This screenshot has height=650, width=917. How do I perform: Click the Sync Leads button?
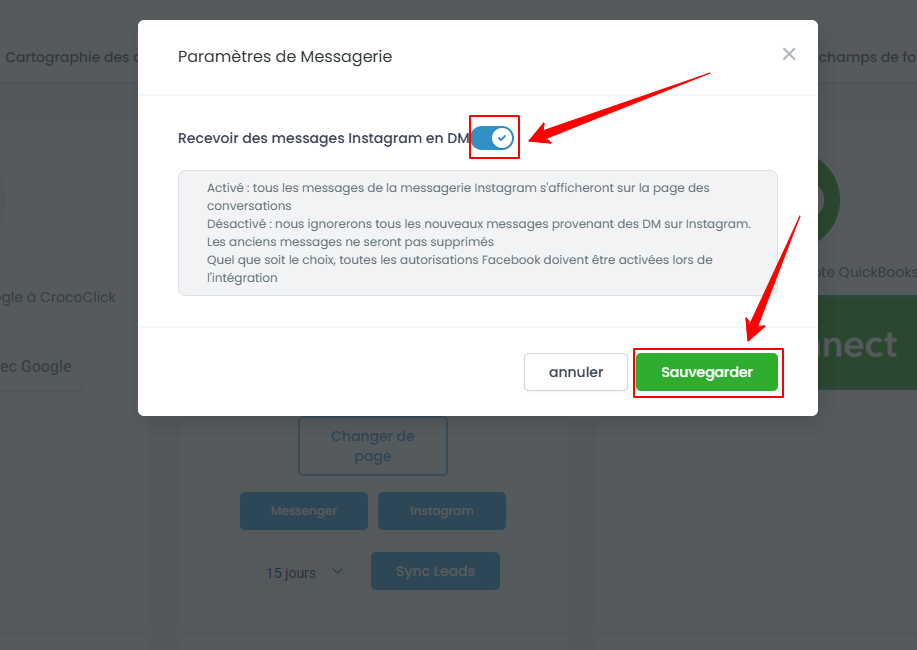pyautogui.click(x=435, y=571)
